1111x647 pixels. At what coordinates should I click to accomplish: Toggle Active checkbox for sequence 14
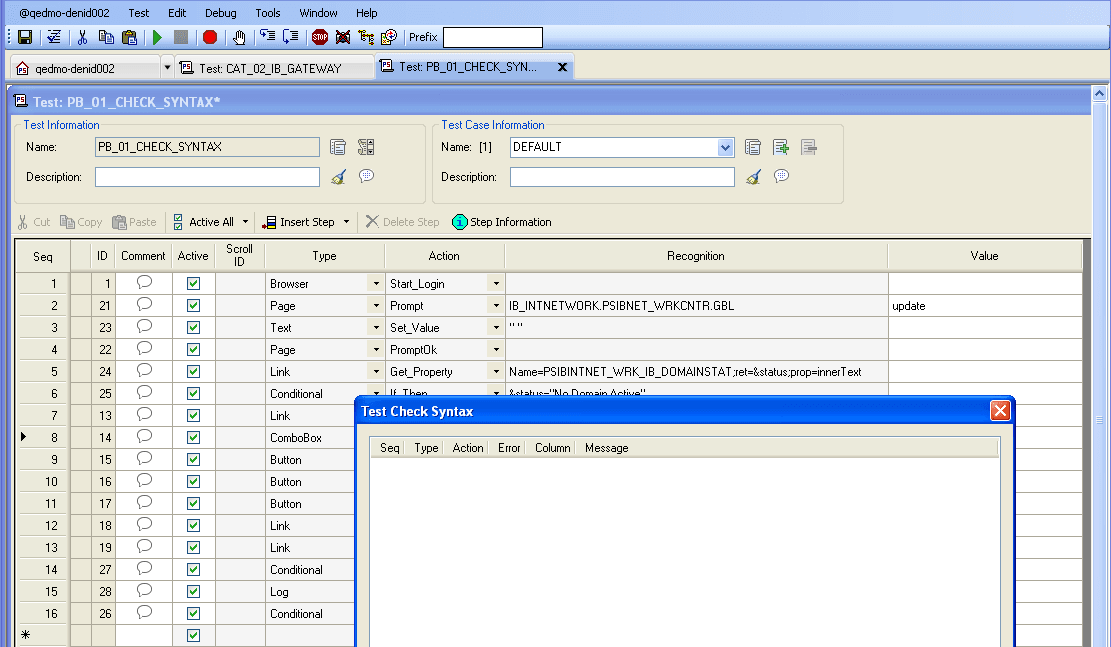click(x=193, y=569)
